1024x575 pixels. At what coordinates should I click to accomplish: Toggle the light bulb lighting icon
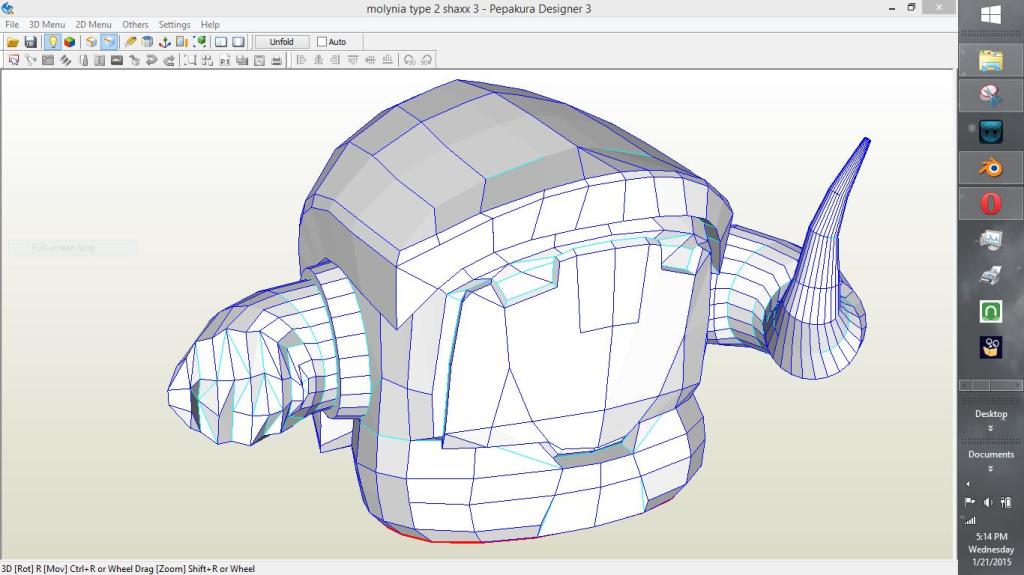[52, 42]
